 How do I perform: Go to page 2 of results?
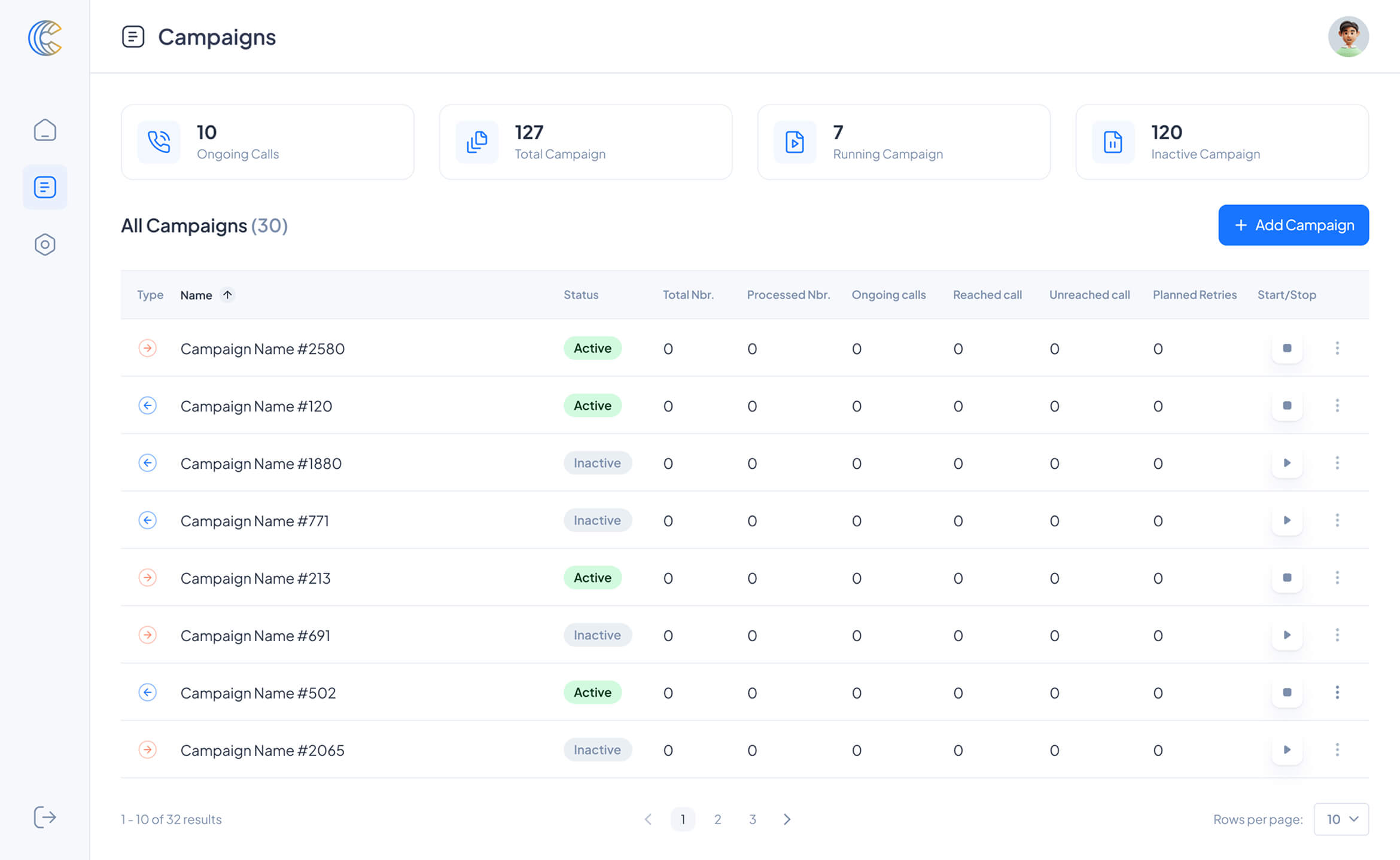717,819
